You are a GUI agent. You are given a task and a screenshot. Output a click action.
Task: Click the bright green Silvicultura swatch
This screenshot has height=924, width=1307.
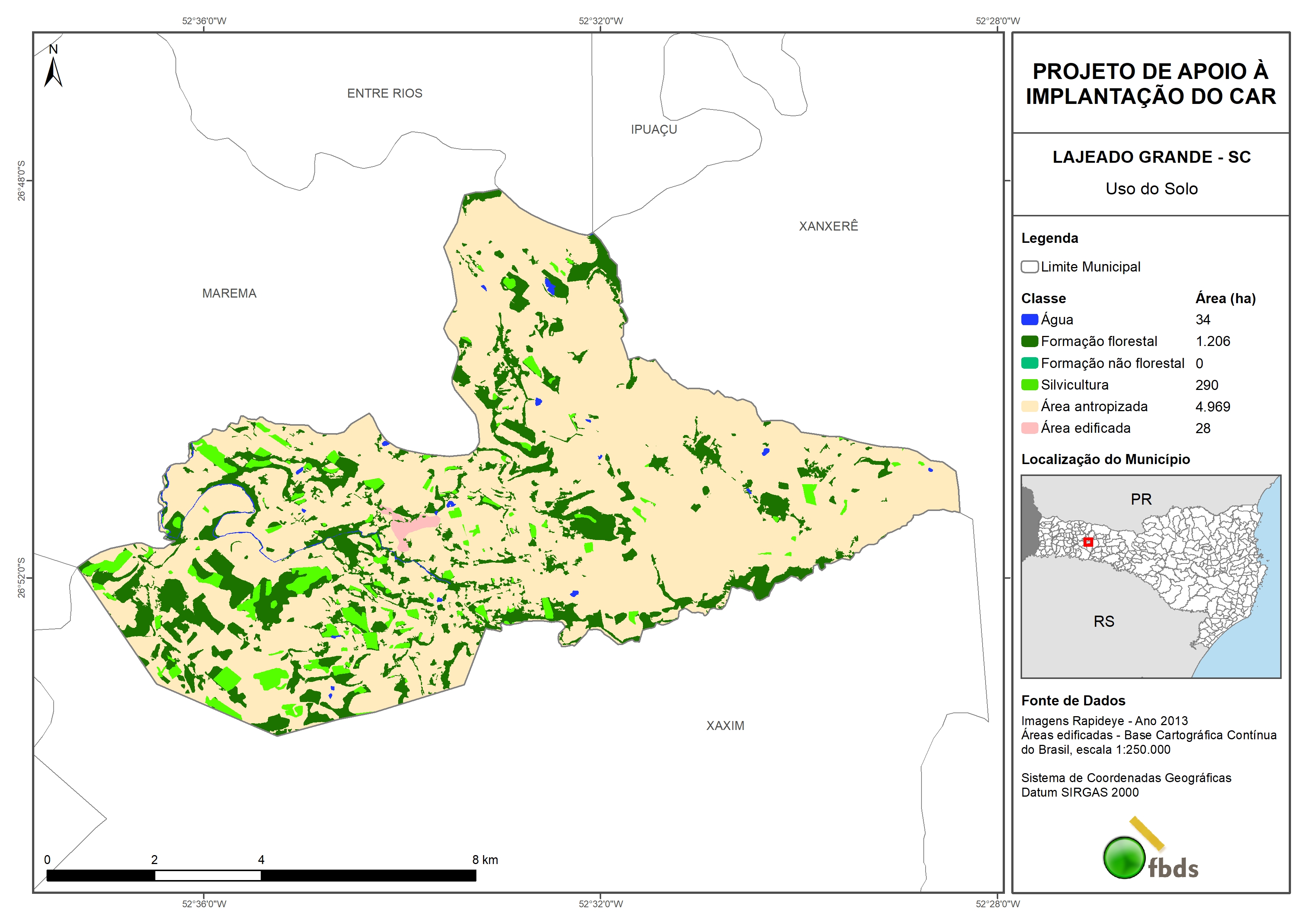point(1029,385)
